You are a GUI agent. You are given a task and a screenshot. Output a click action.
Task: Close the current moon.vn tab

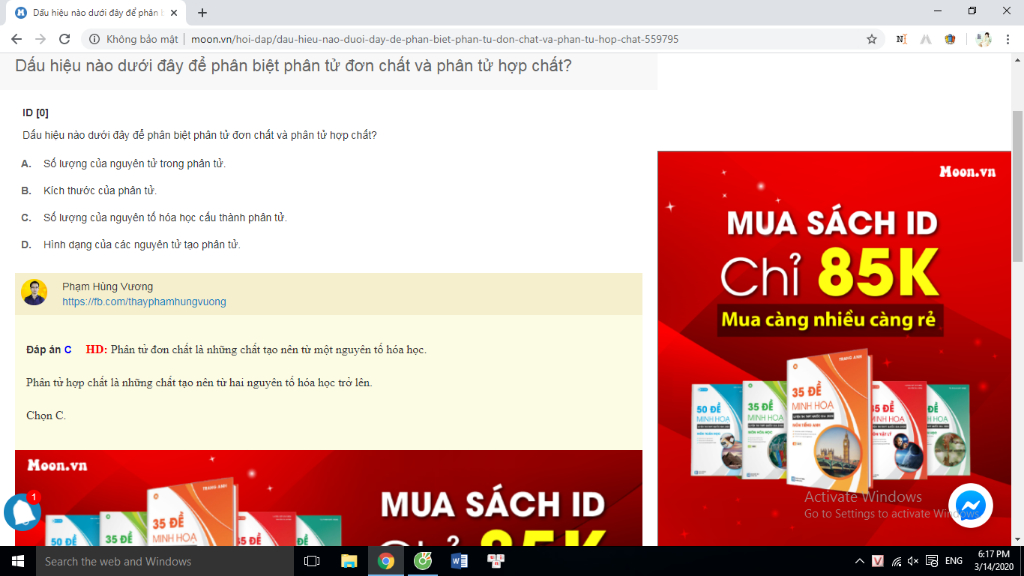[x=174, y=12]
